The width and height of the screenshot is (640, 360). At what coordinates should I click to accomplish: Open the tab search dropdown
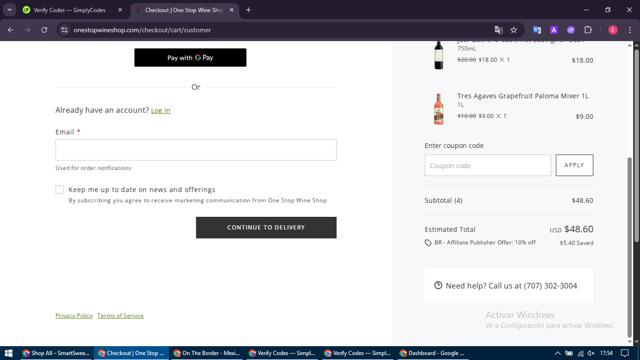pos(9,10)
